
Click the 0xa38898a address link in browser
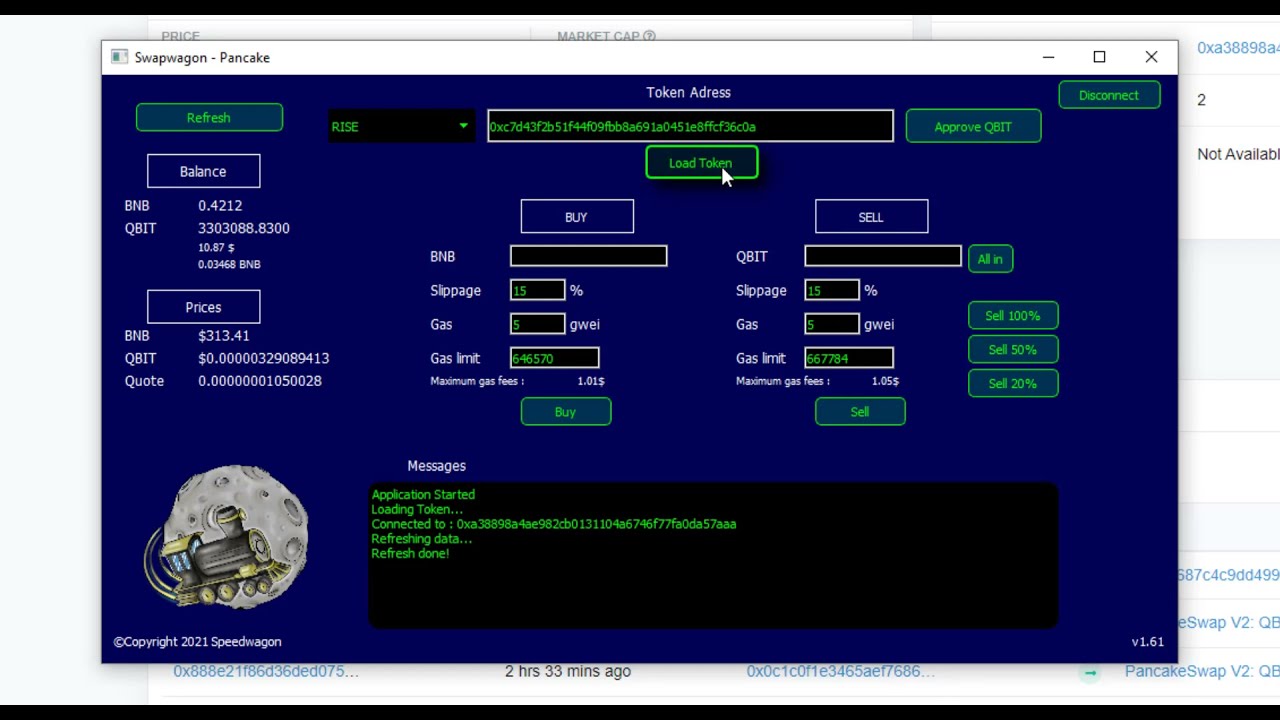tap(1238, 48)
